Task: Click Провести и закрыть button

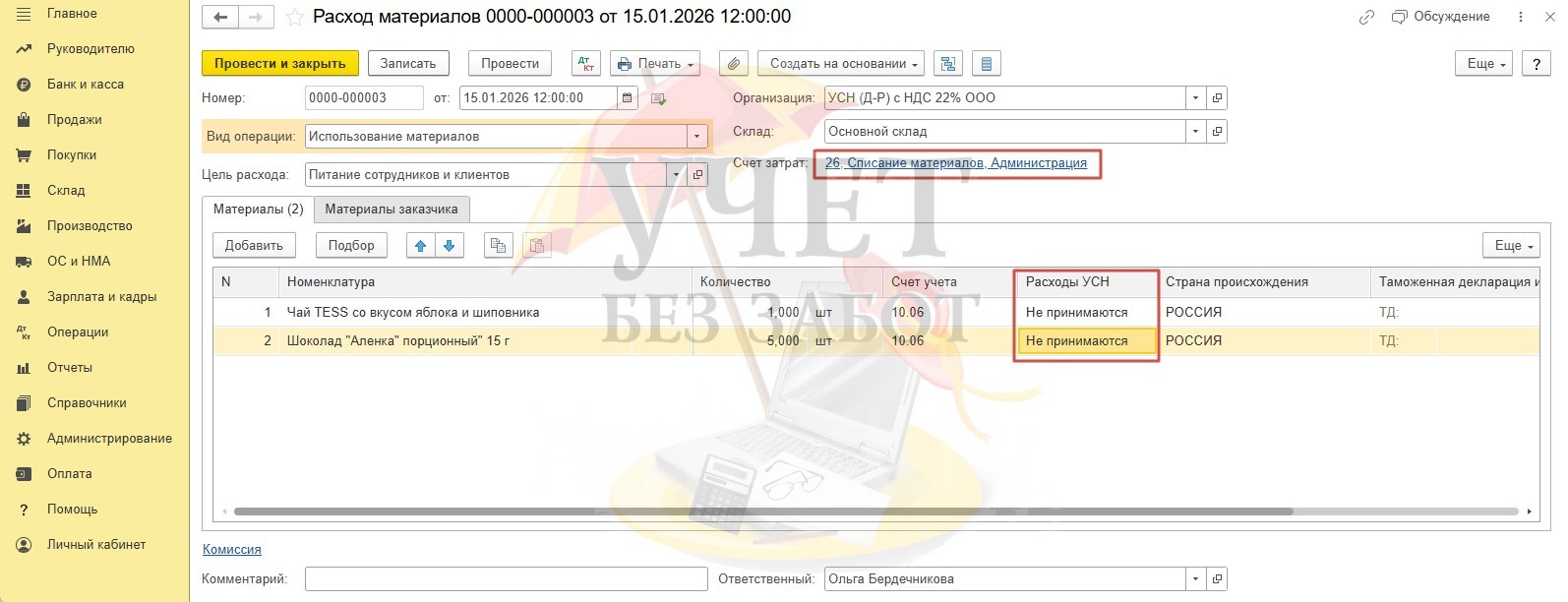Action: pyautogui.click(x=280, y=64)
